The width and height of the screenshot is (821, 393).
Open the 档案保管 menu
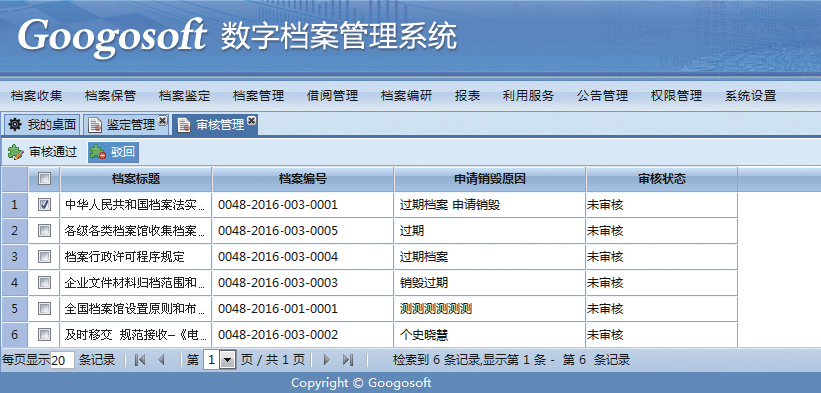pos(110,96)
